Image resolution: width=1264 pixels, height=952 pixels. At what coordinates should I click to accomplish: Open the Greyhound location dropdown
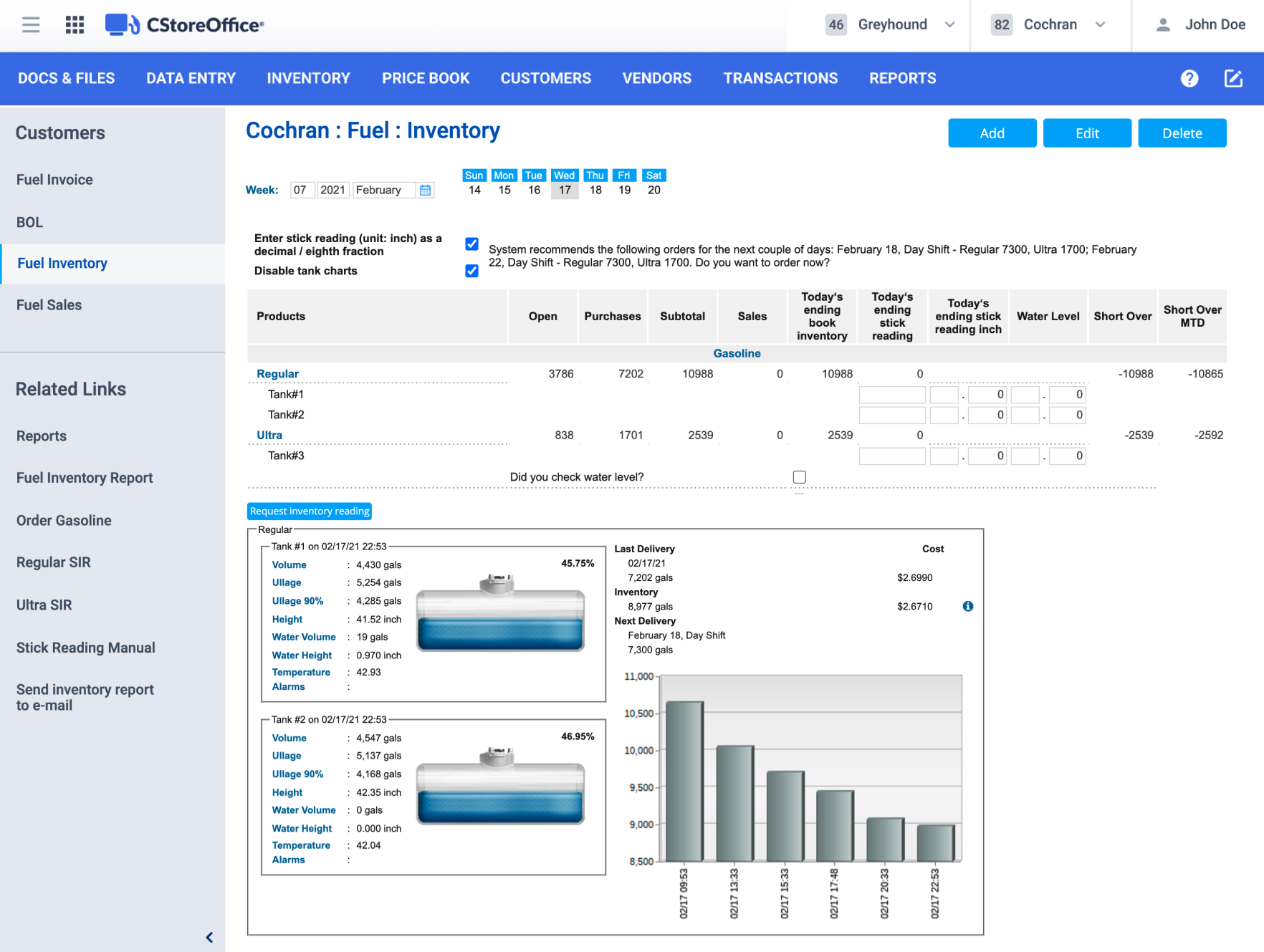[x=950, y=24]
